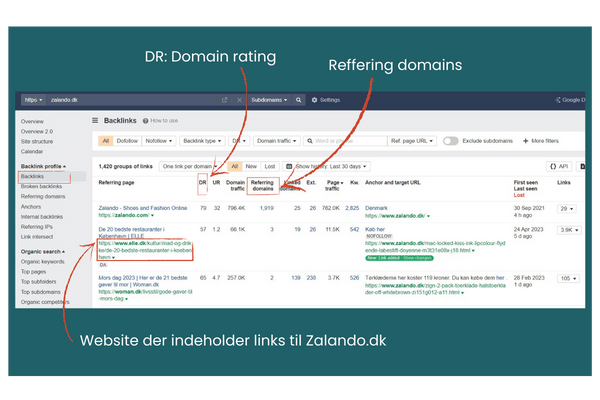Expand links dropdown showing 3.9K
600x400 pixels.
pos(569,230)
